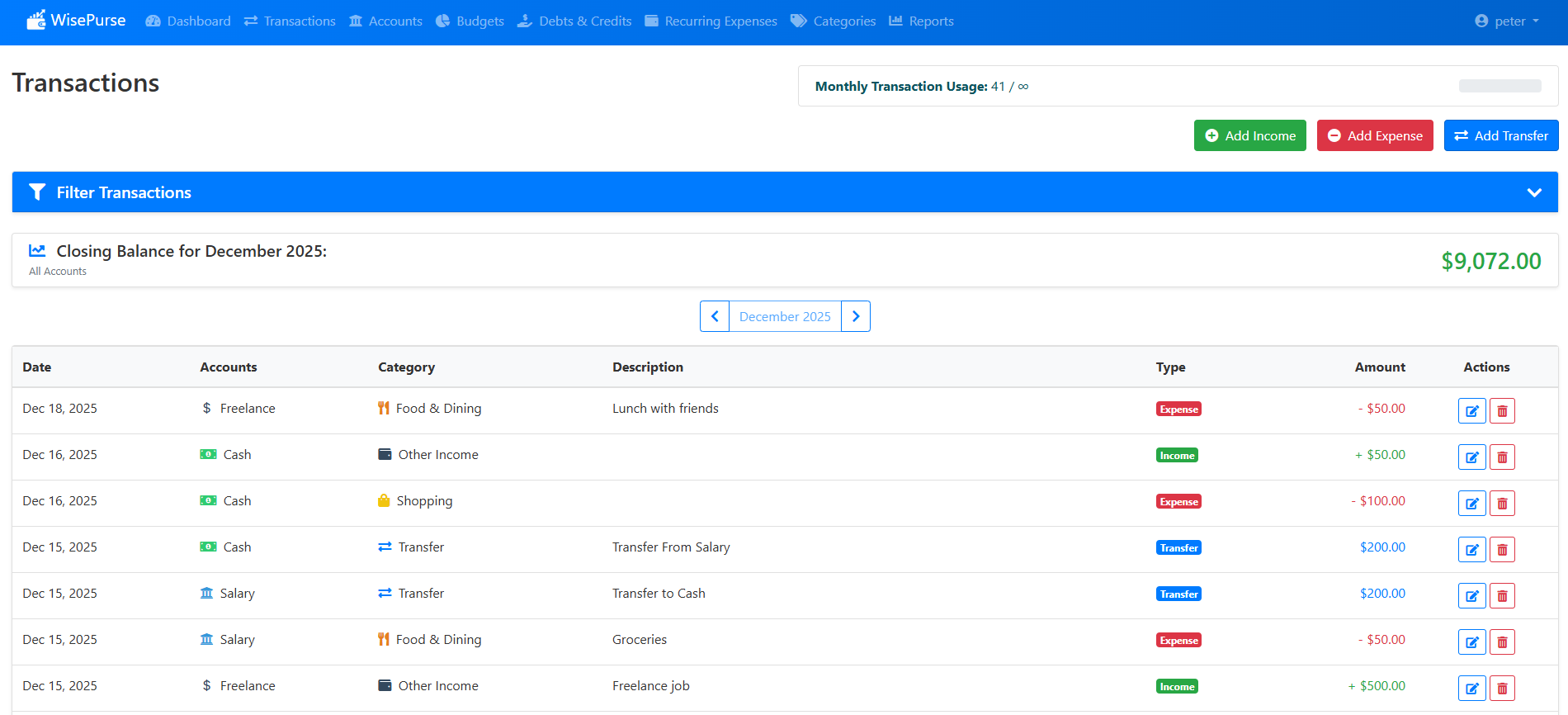Go to Accounts in navbar
The height and width of the screenshot is (715, 1568).
pos(385,21)
